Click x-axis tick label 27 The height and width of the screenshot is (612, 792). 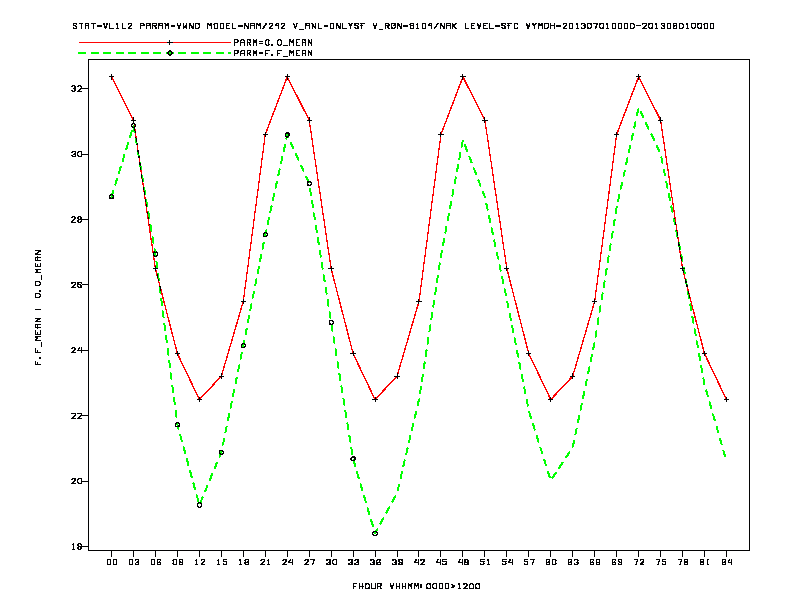pos(309,562)
